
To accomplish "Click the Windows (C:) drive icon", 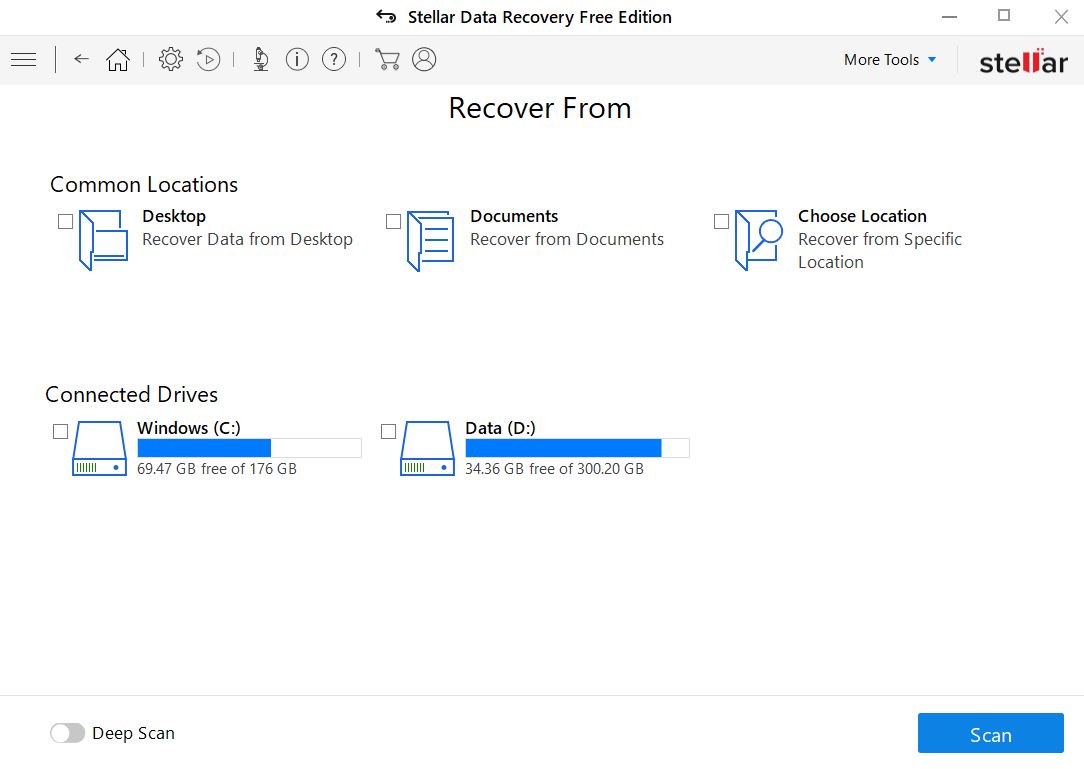I will (x=100, y=448).
